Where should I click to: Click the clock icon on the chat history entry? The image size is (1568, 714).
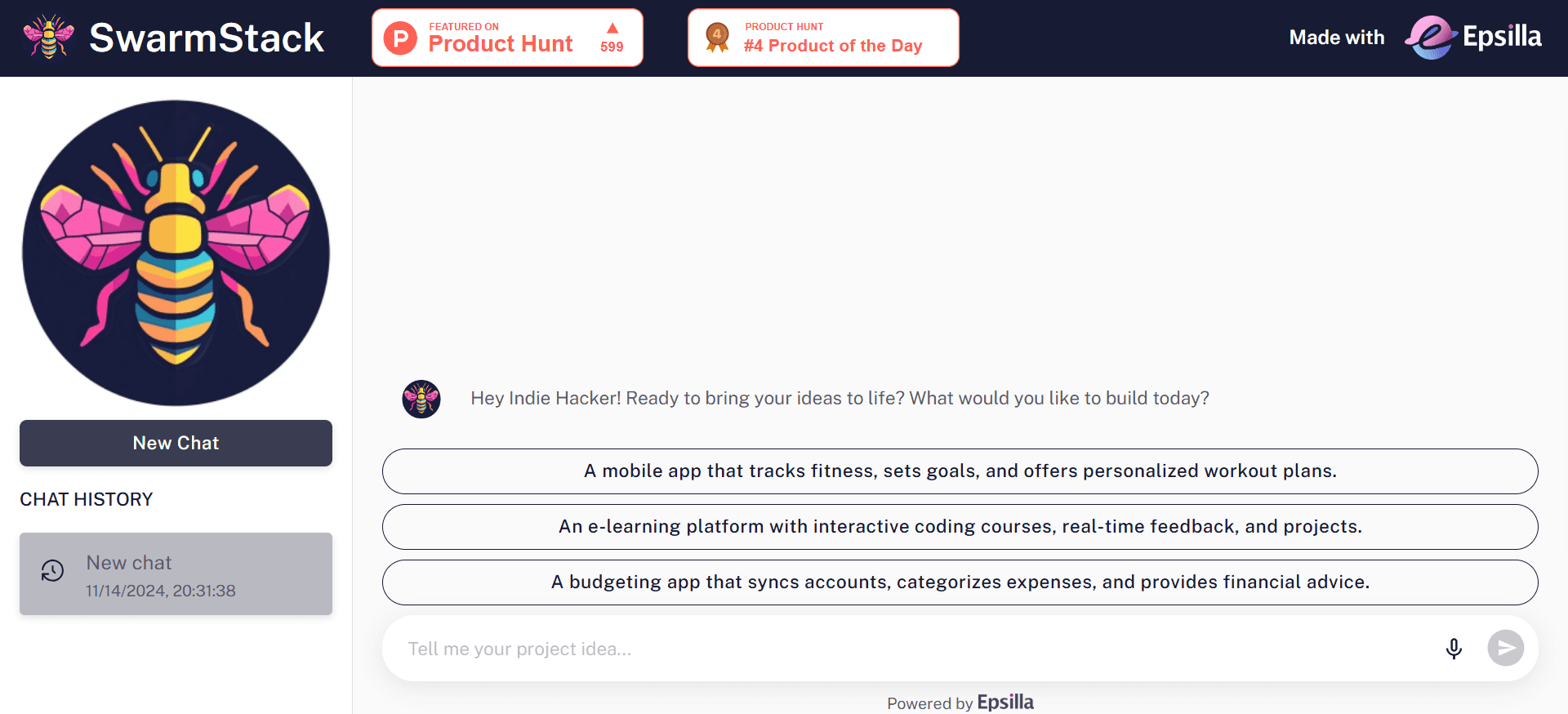[x=52, y=570]
